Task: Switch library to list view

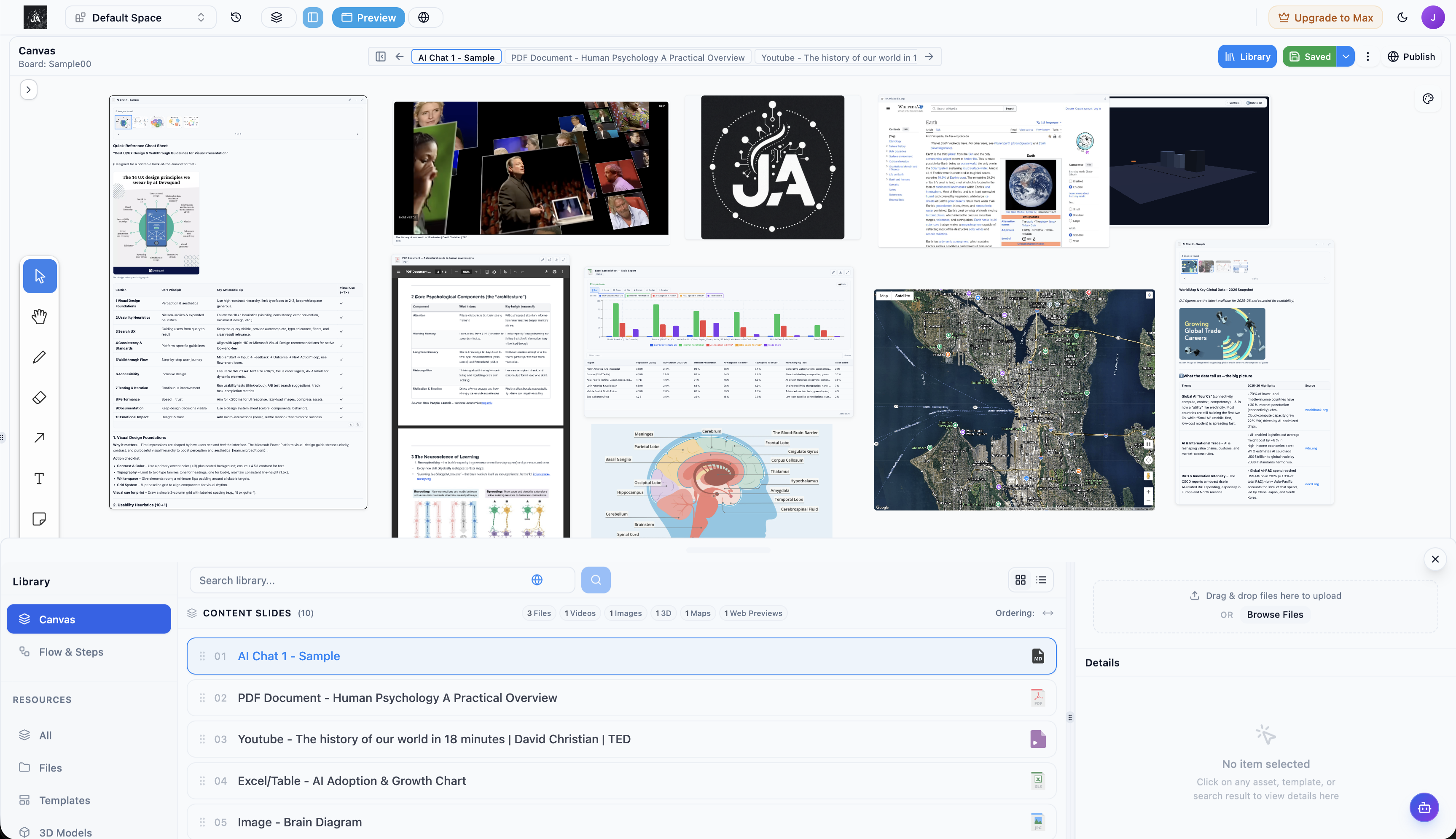Action: pos(1040,580)
